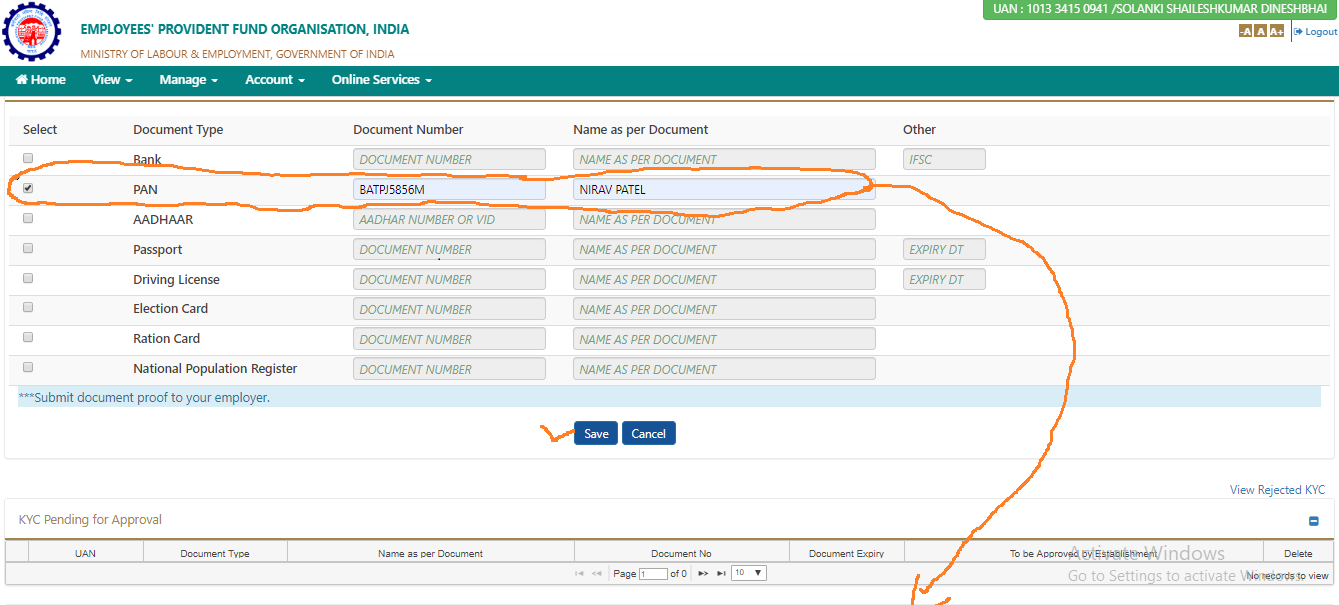Click the last-page arrow in pagination
Image resolution: width=1339 pixels, height=605 pixels.
tap(719, 573)
